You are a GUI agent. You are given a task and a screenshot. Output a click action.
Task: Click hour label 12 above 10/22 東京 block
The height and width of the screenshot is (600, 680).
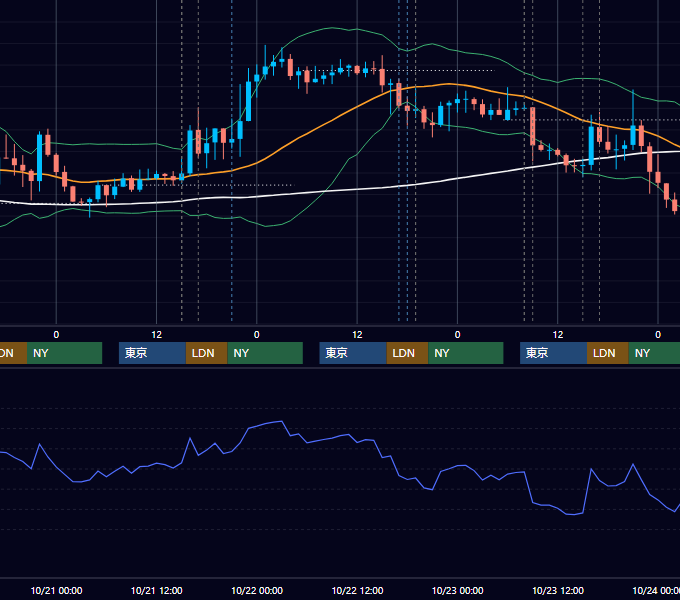pos(357,335)
